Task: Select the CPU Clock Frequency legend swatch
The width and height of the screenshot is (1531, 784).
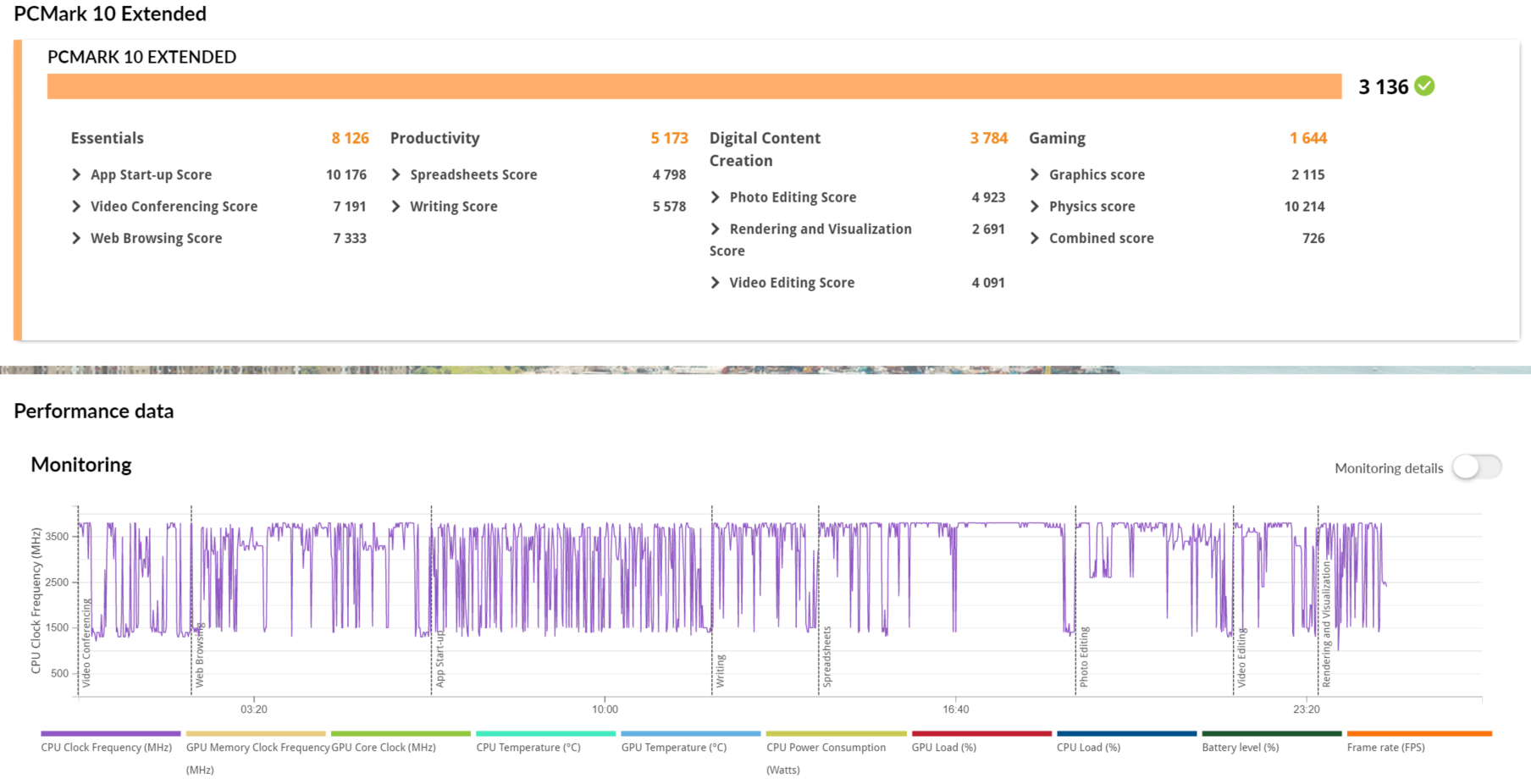Action: pyautogui.click(x=111, y=734)
